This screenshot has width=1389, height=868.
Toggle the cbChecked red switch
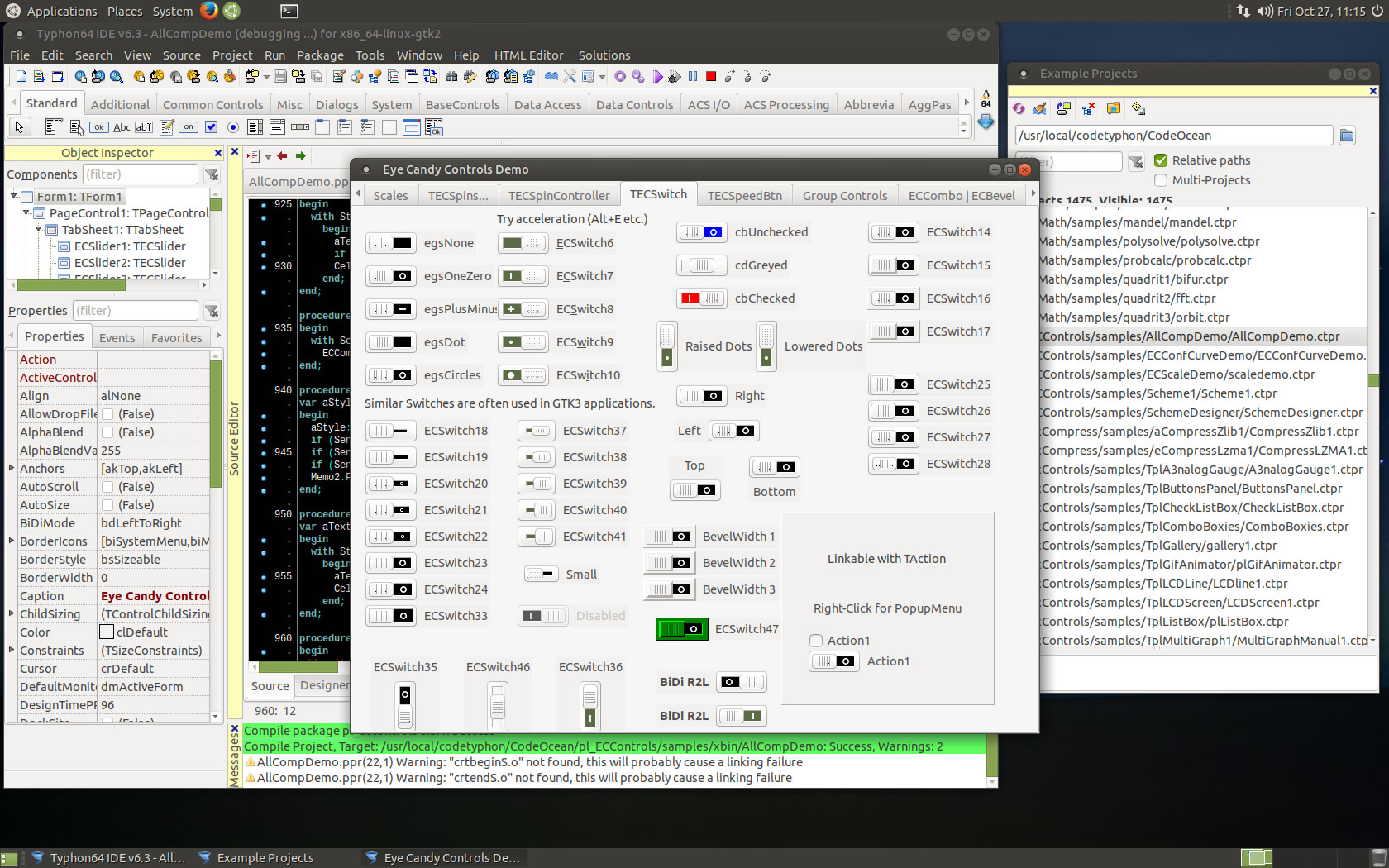702,298
